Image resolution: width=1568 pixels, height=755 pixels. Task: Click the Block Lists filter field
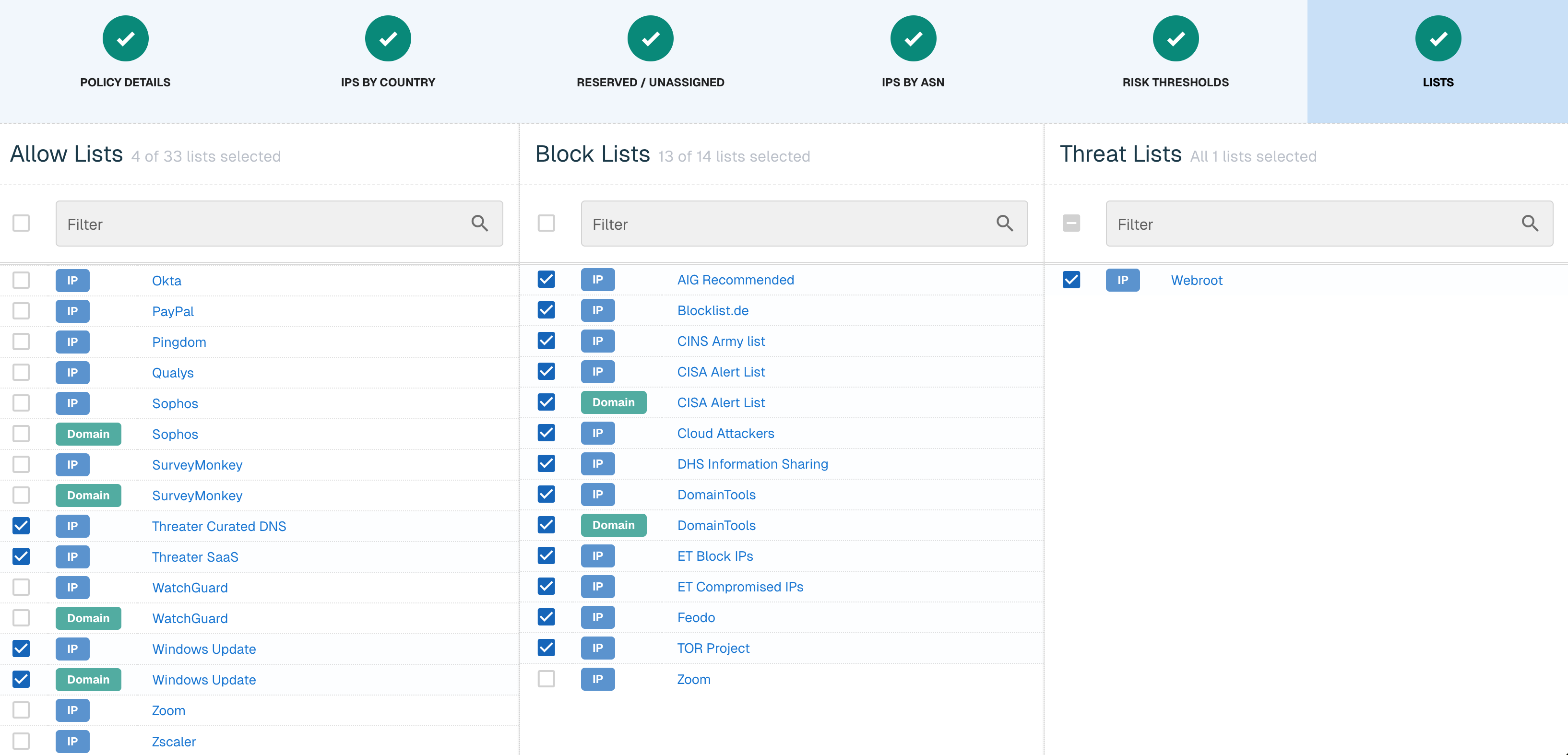pos(804,223)
